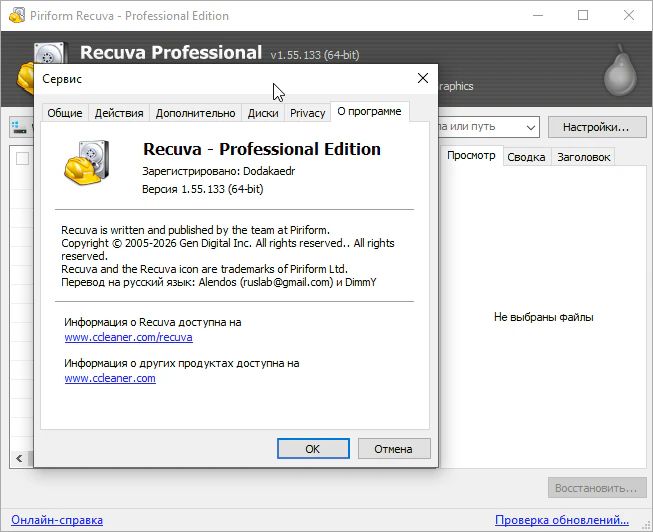The height and width of the screenshot is (532, 653).
Task: Open the www.ccleaner.com link
Action: [x=110, y=378]
